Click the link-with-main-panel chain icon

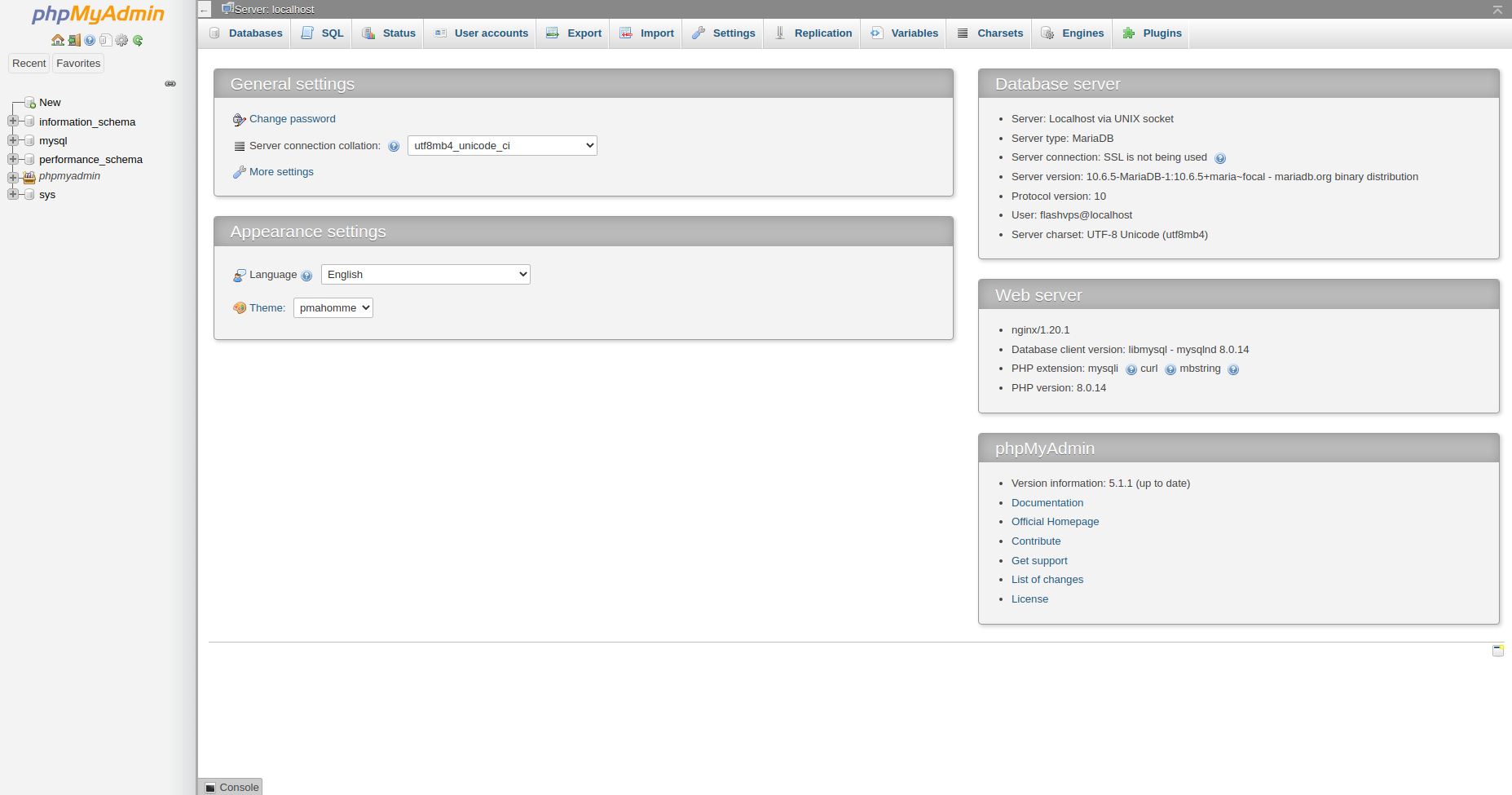[170, 84]
